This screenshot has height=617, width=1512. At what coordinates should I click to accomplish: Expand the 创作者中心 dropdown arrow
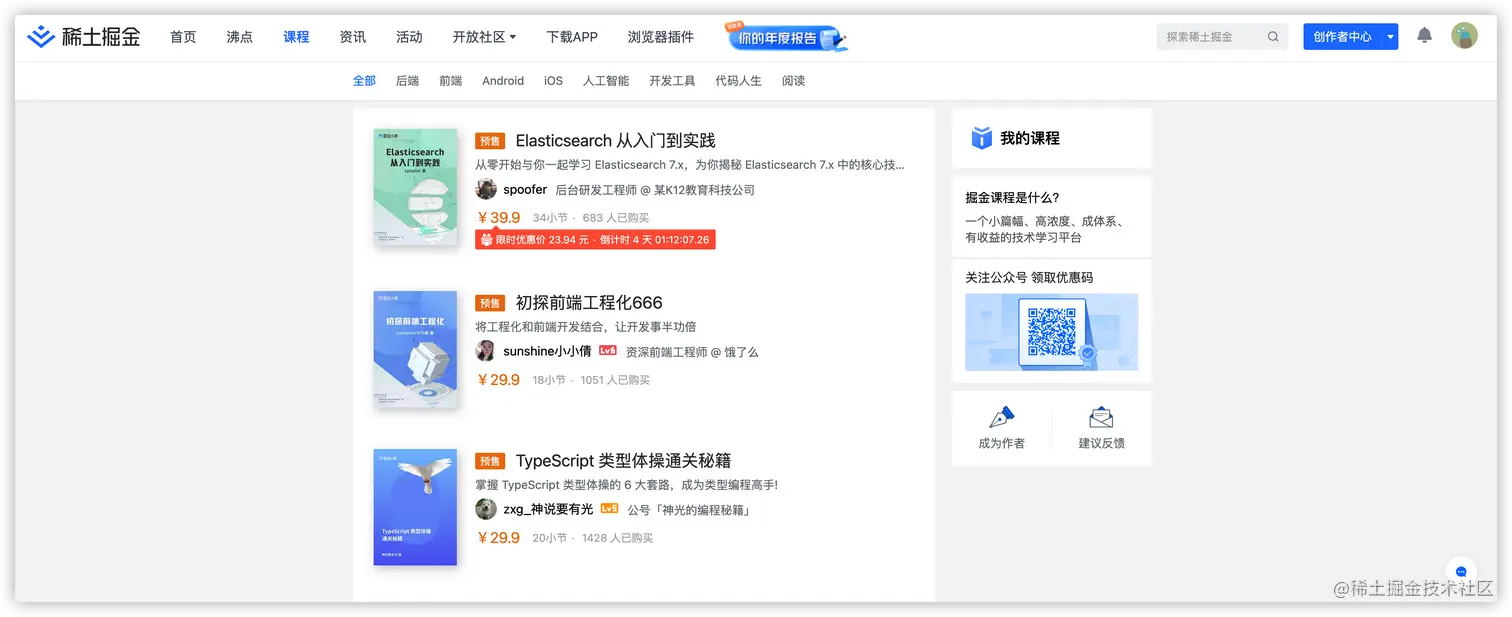point(1390,37)
